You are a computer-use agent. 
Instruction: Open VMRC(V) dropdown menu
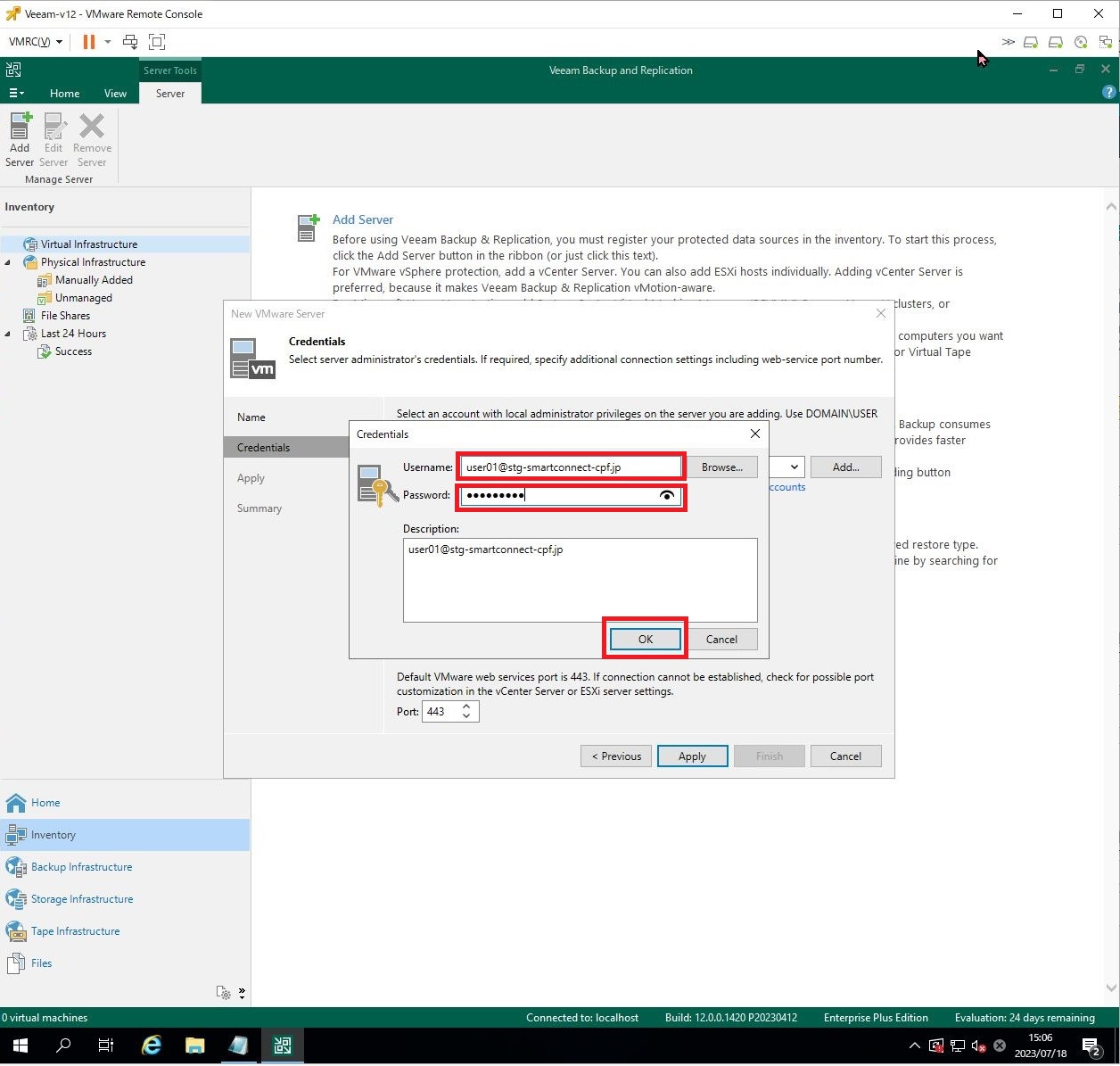pyautogui.click(x=36, y=42)
